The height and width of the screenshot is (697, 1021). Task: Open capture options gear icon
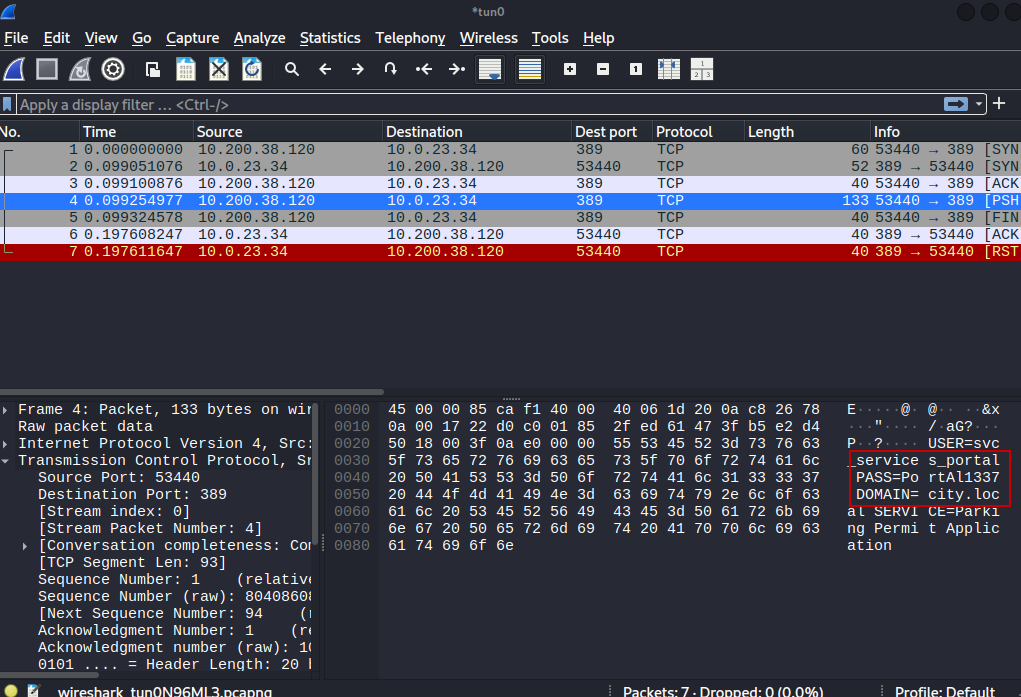[113, 69]
